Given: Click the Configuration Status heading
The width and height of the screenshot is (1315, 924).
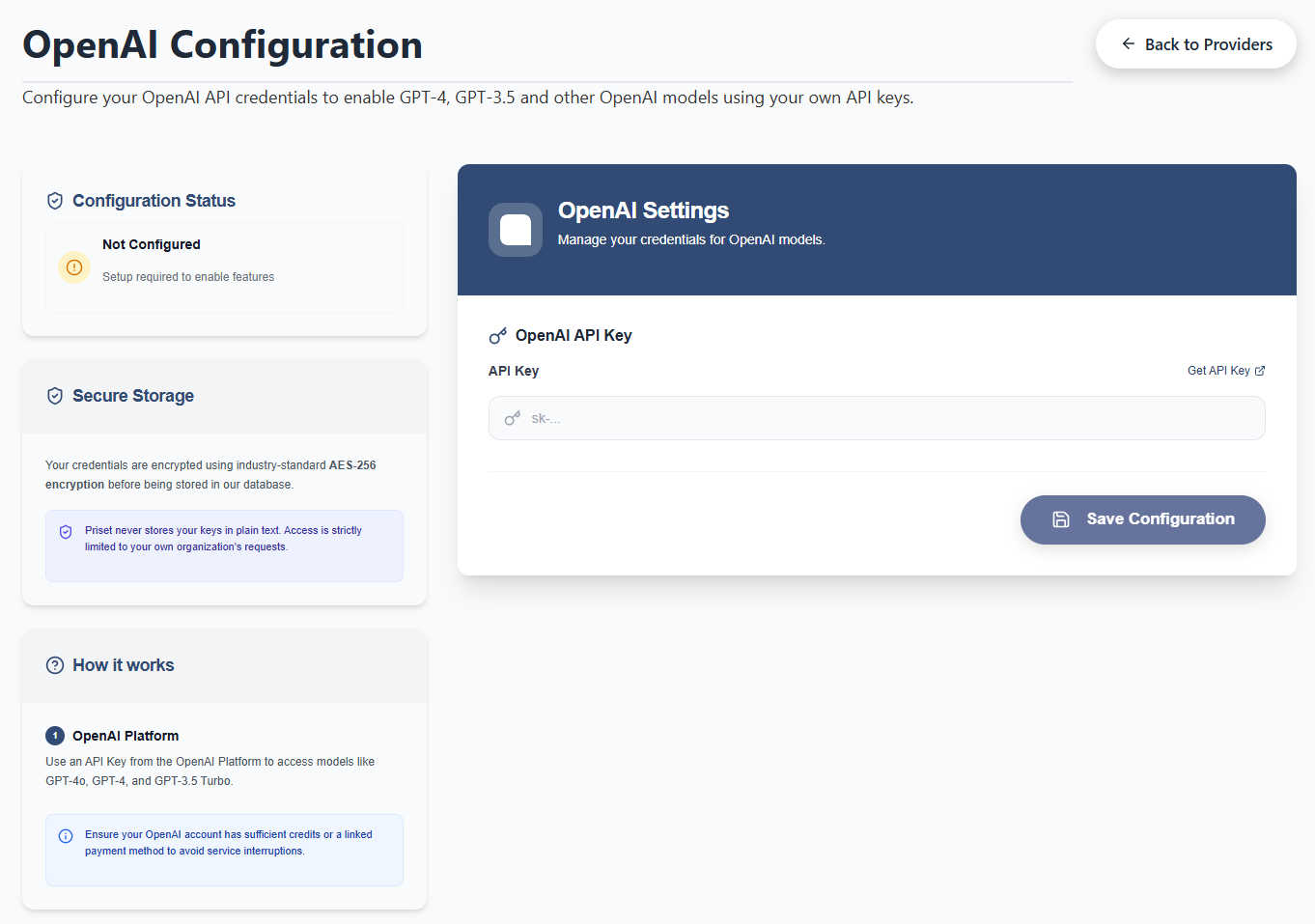Looking at the screenshot, I should point(154,201).
